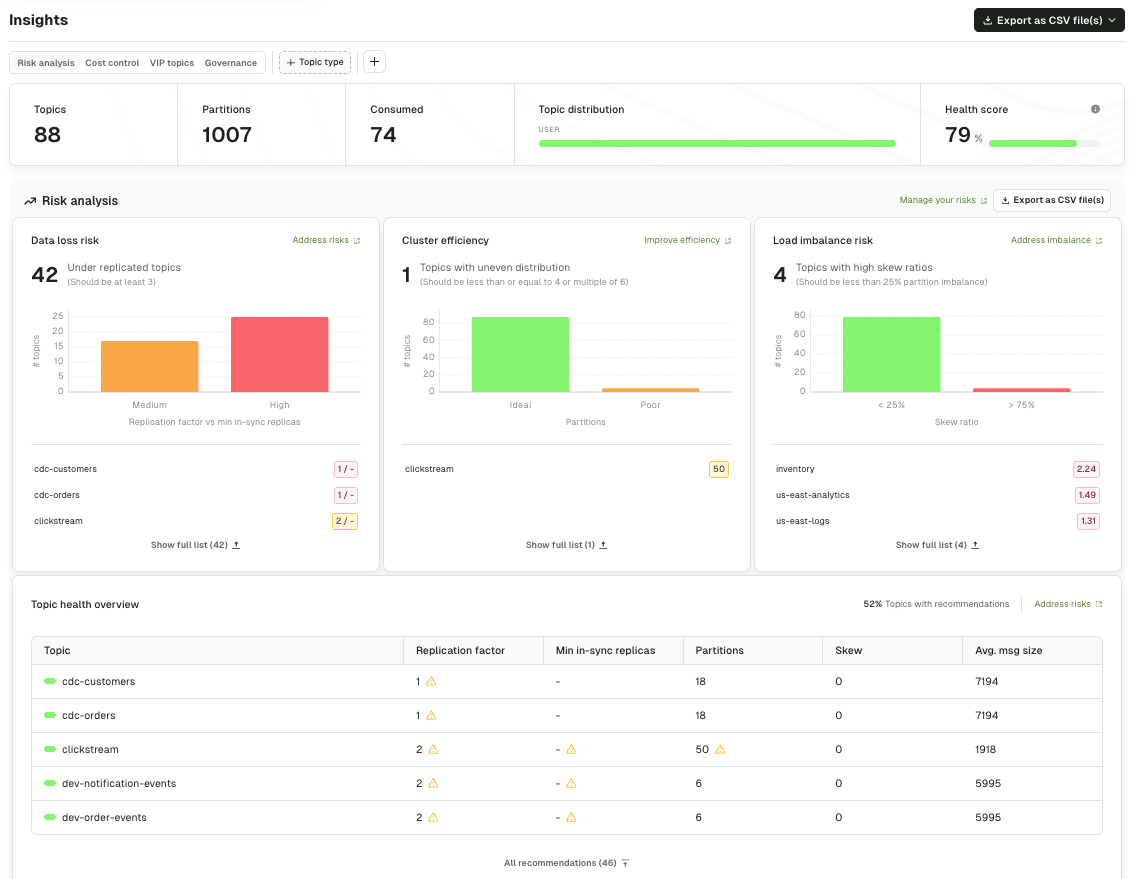Click the green Topic distribution progress bar
Image resolution: width=1135 pixels, height=879 pixels.
point(718,143)
